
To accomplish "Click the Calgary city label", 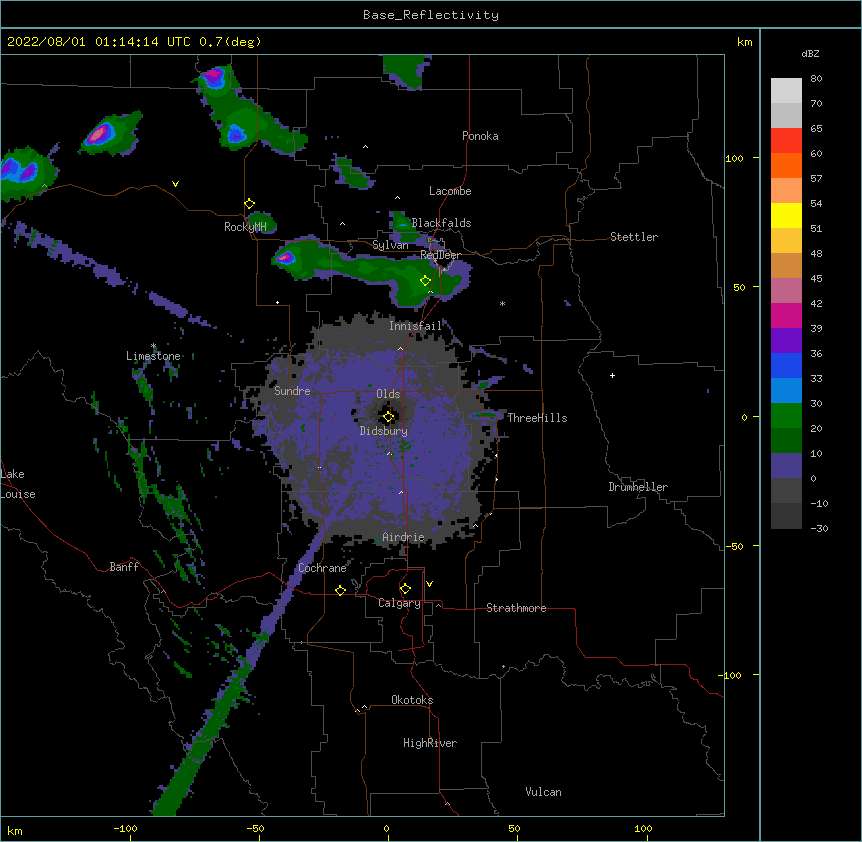I will 399,603.
